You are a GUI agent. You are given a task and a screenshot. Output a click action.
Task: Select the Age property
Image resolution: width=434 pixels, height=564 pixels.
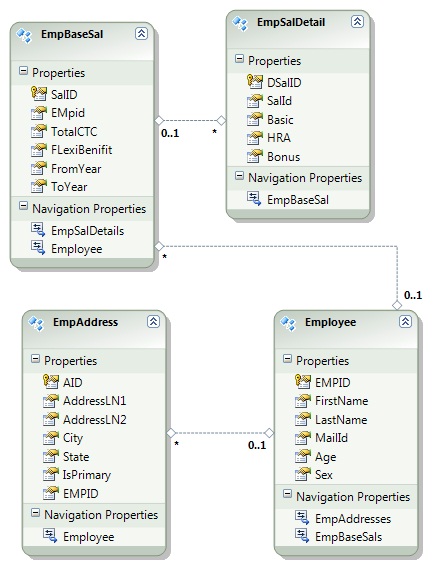coord(325,457)
